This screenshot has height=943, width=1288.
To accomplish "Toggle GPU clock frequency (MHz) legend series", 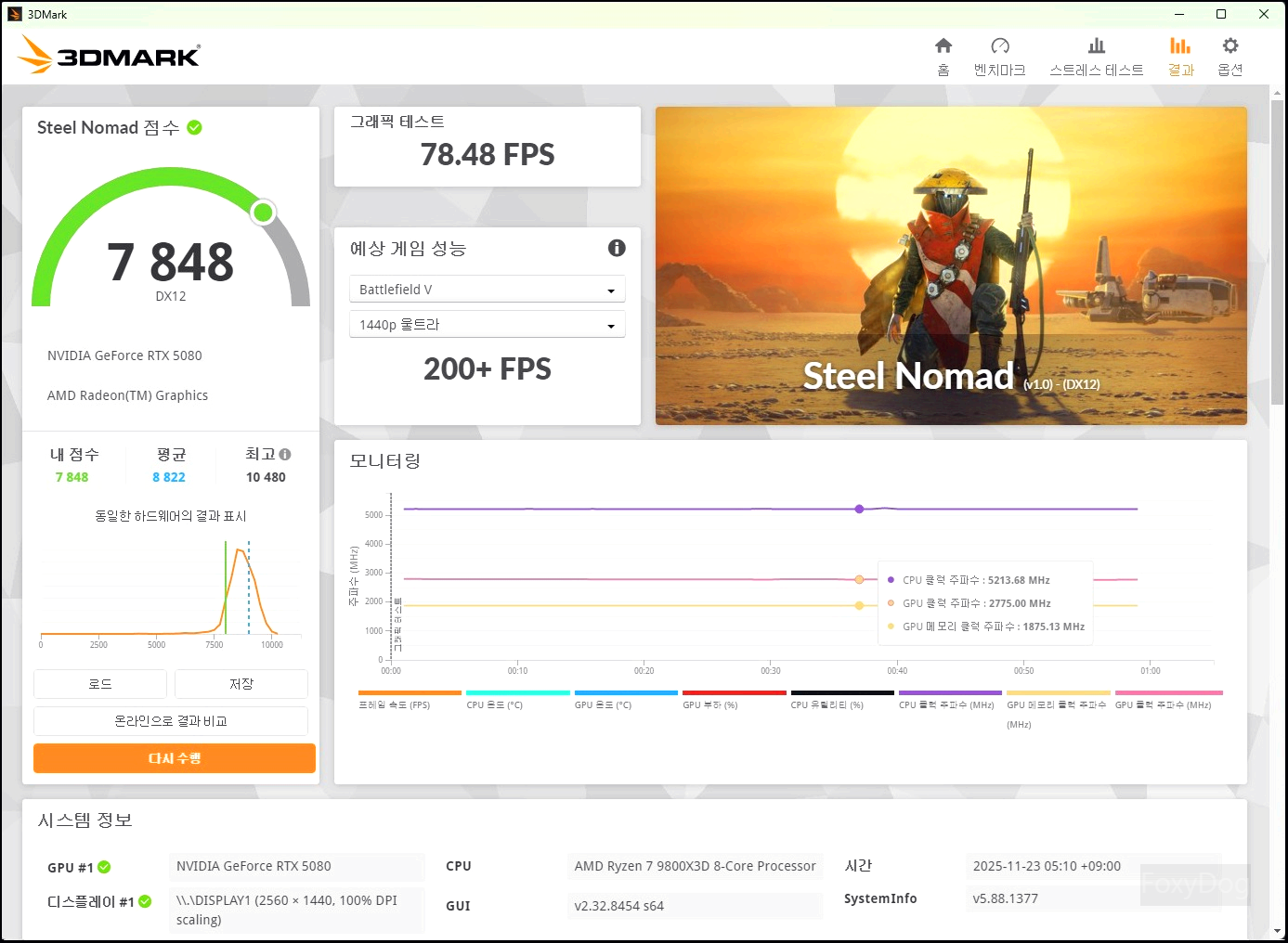I will 1168,700.
